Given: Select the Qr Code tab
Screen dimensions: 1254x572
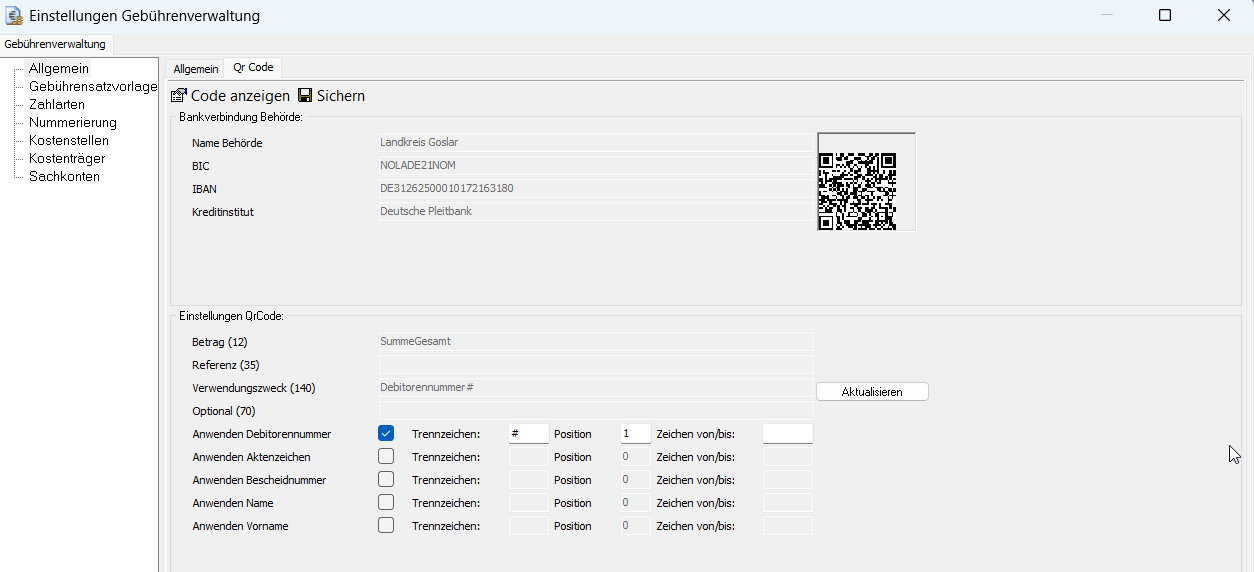Looking at the screenshot, I should (x=253, y=68).
